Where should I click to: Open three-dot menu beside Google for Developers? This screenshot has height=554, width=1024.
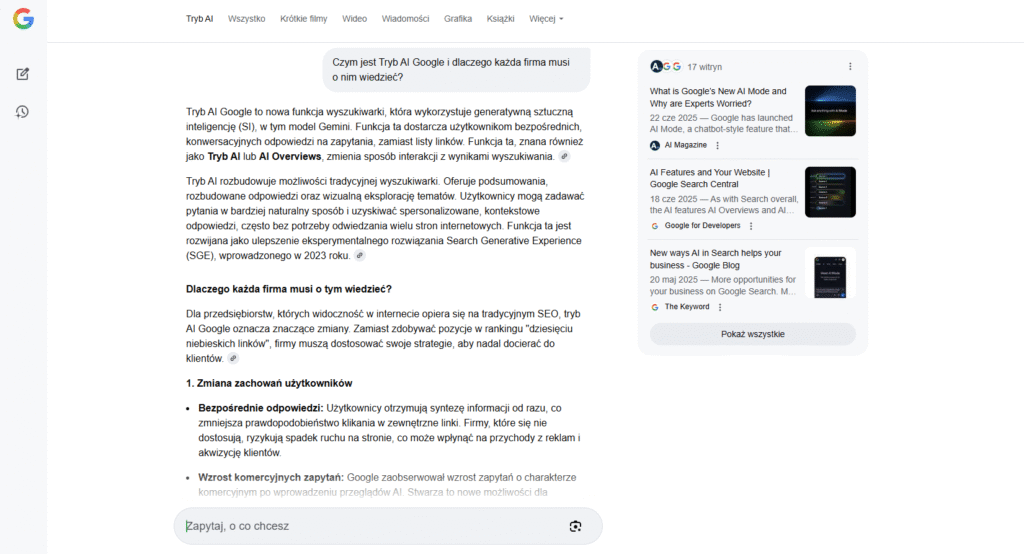point(751,226)
